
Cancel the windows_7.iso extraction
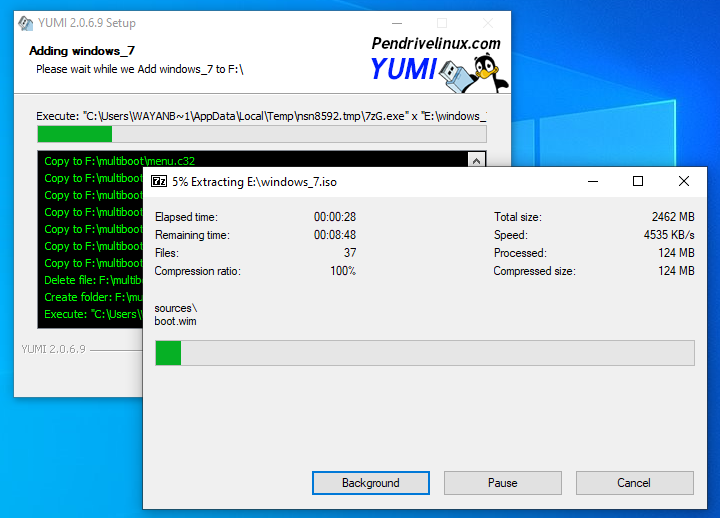[634, 483]
